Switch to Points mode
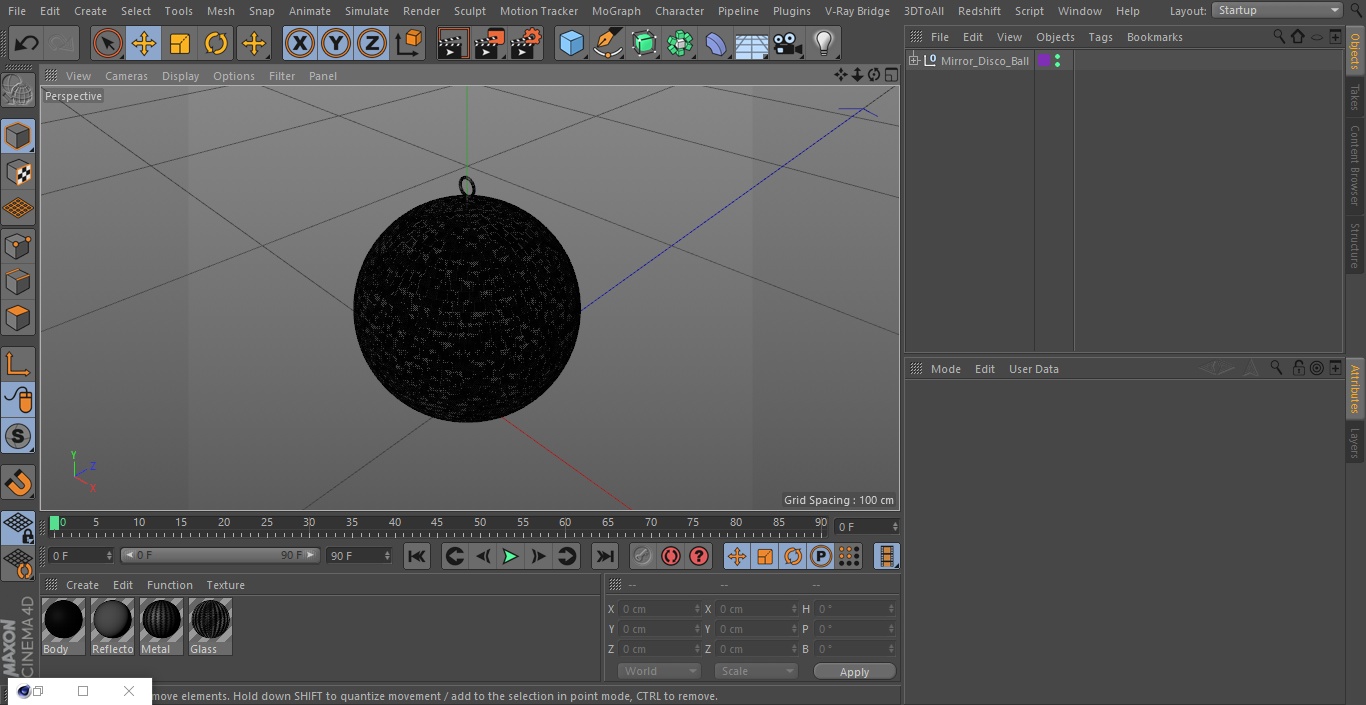Image resolution: width=1366 pixels, height=705 pixels. tap(18, 245)
